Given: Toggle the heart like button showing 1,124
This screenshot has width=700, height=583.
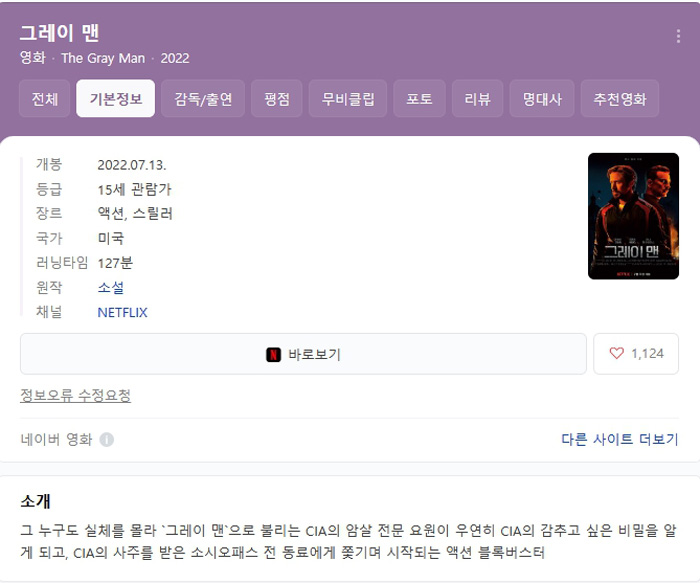Looking at the screenshot, I should click(x=636, y=354).
